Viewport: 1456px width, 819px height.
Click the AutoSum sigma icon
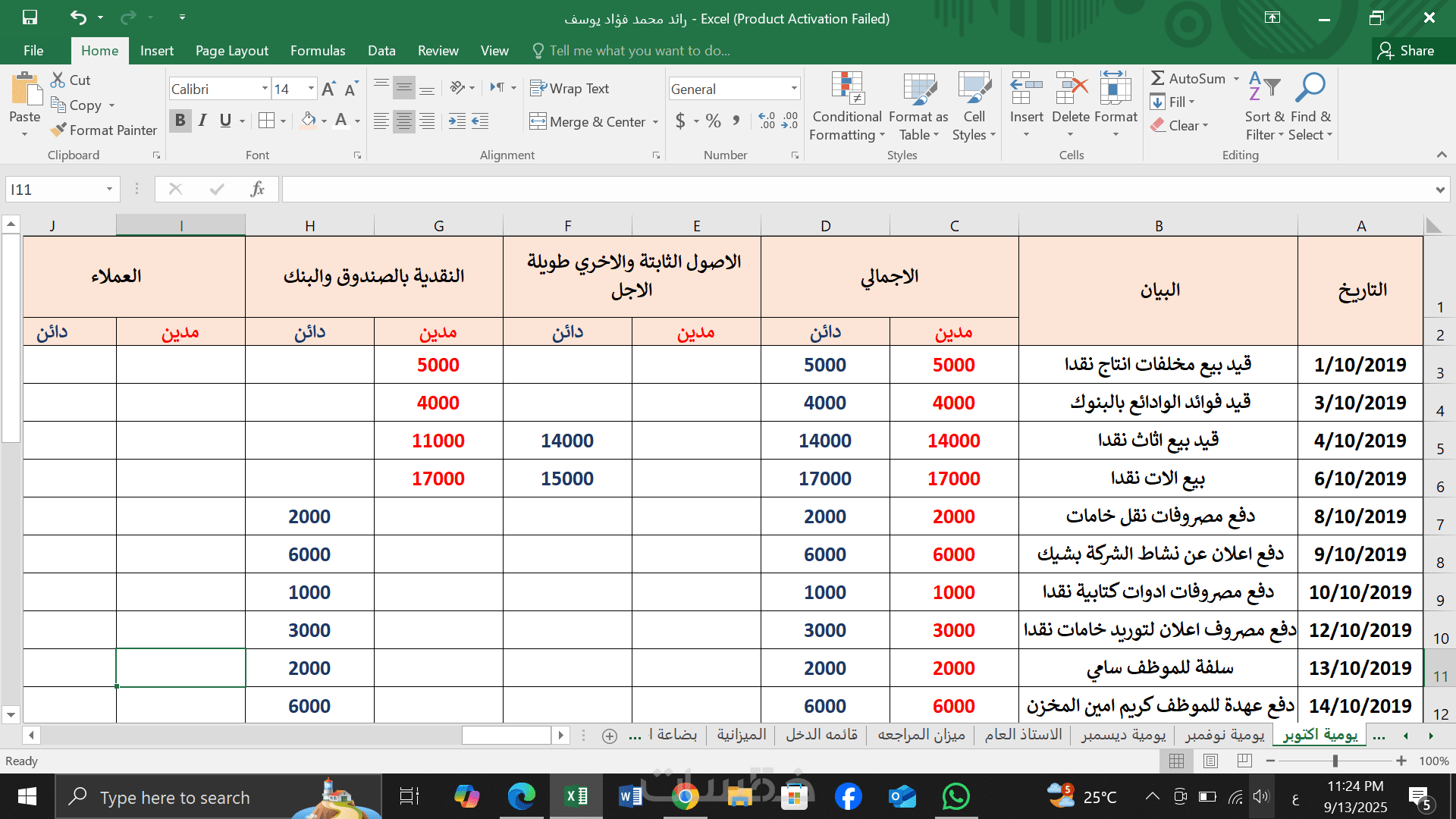tap(1157, 78)
